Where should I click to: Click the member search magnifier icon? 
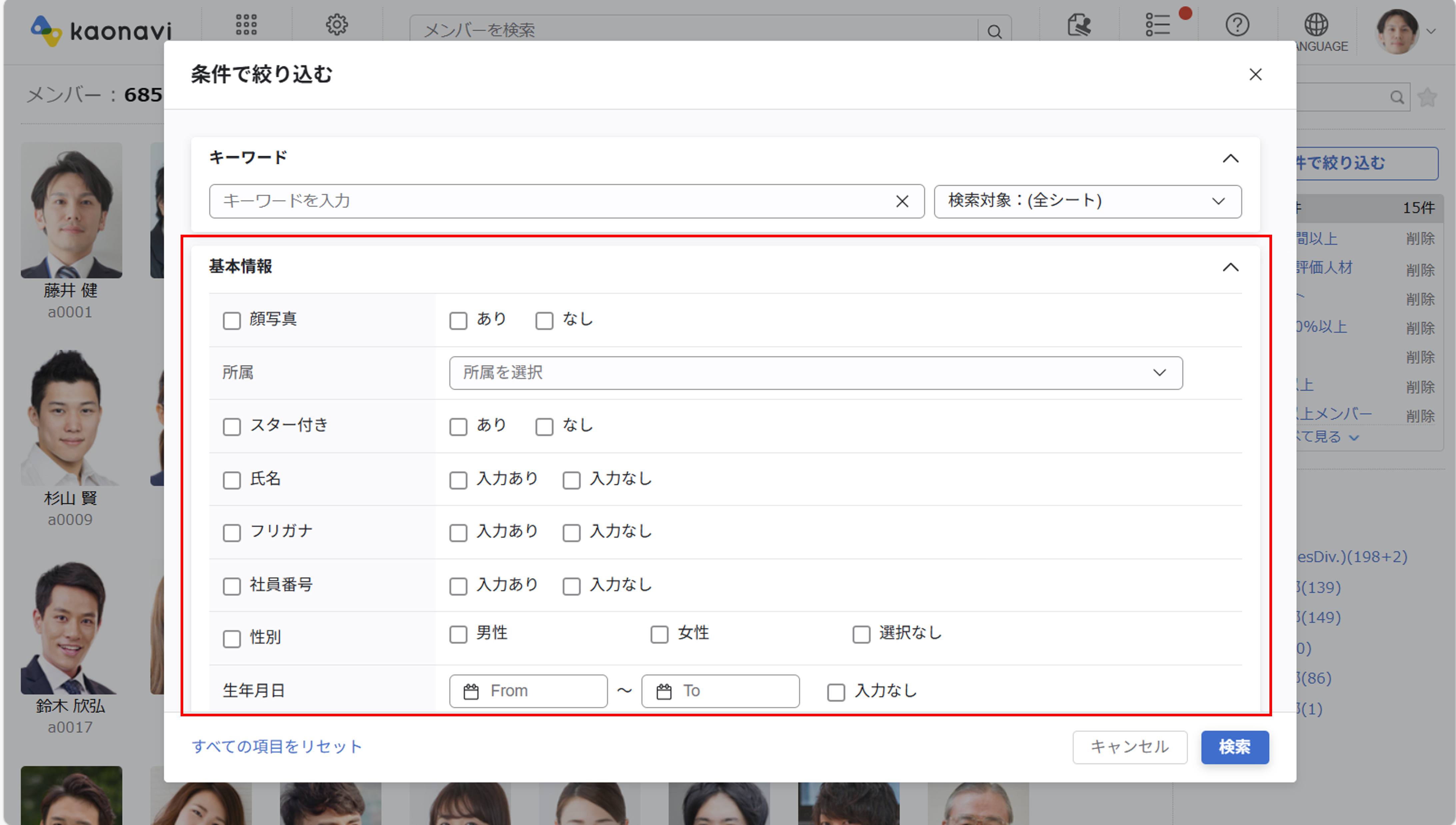[995, 31]
